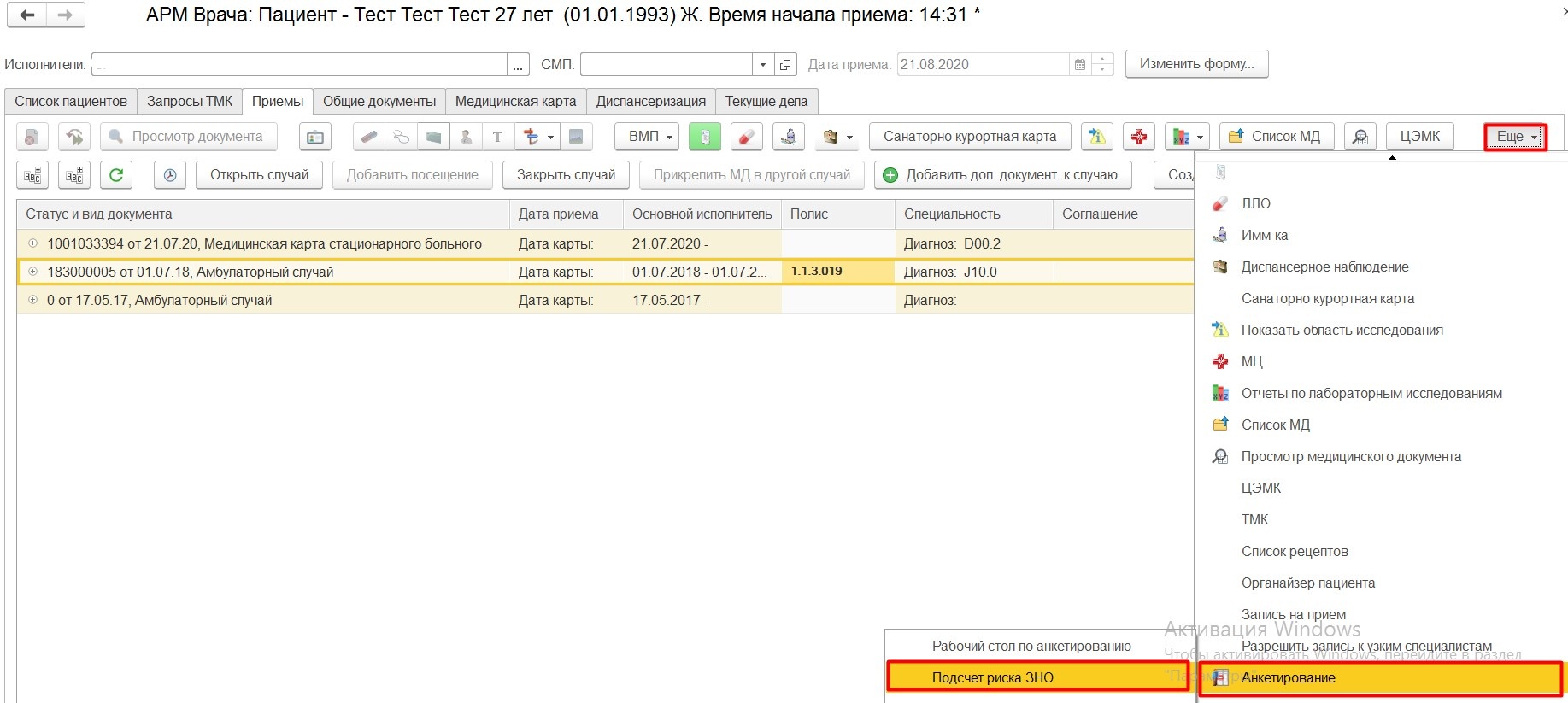Switch to the Медицинская карта tab
This screenshot has height=703, width=1568.
pyautogui.click(x=515, y=102)
